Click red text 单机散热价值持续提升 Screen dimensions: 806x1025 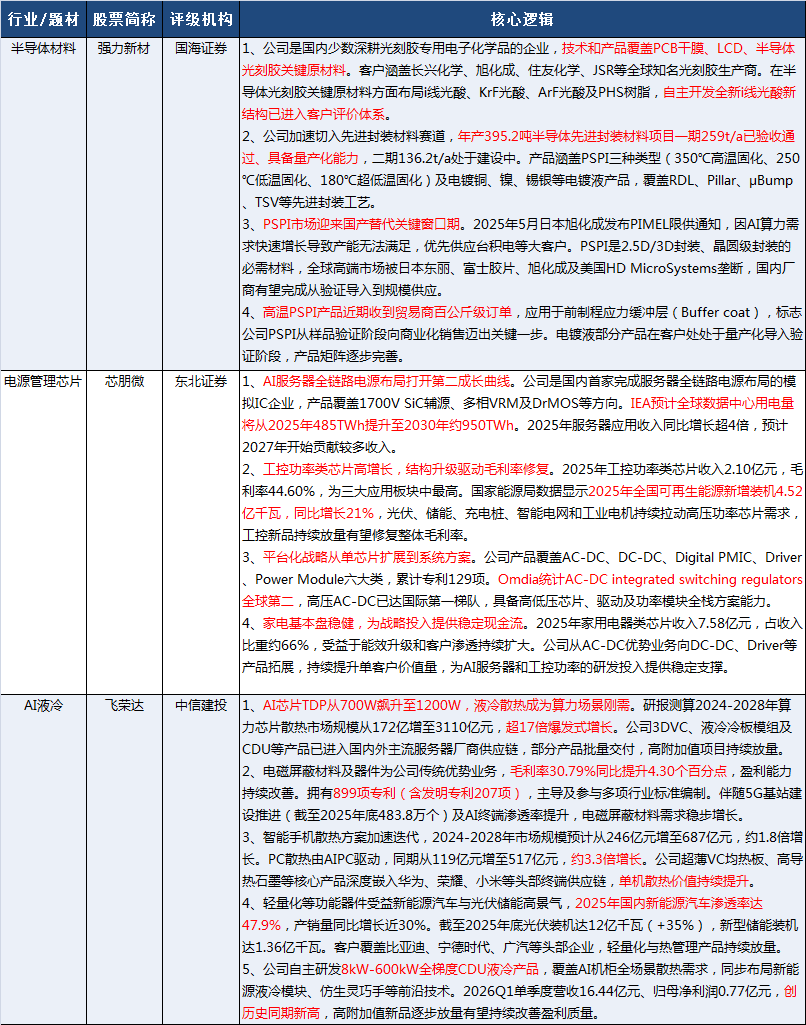[684, 882]
